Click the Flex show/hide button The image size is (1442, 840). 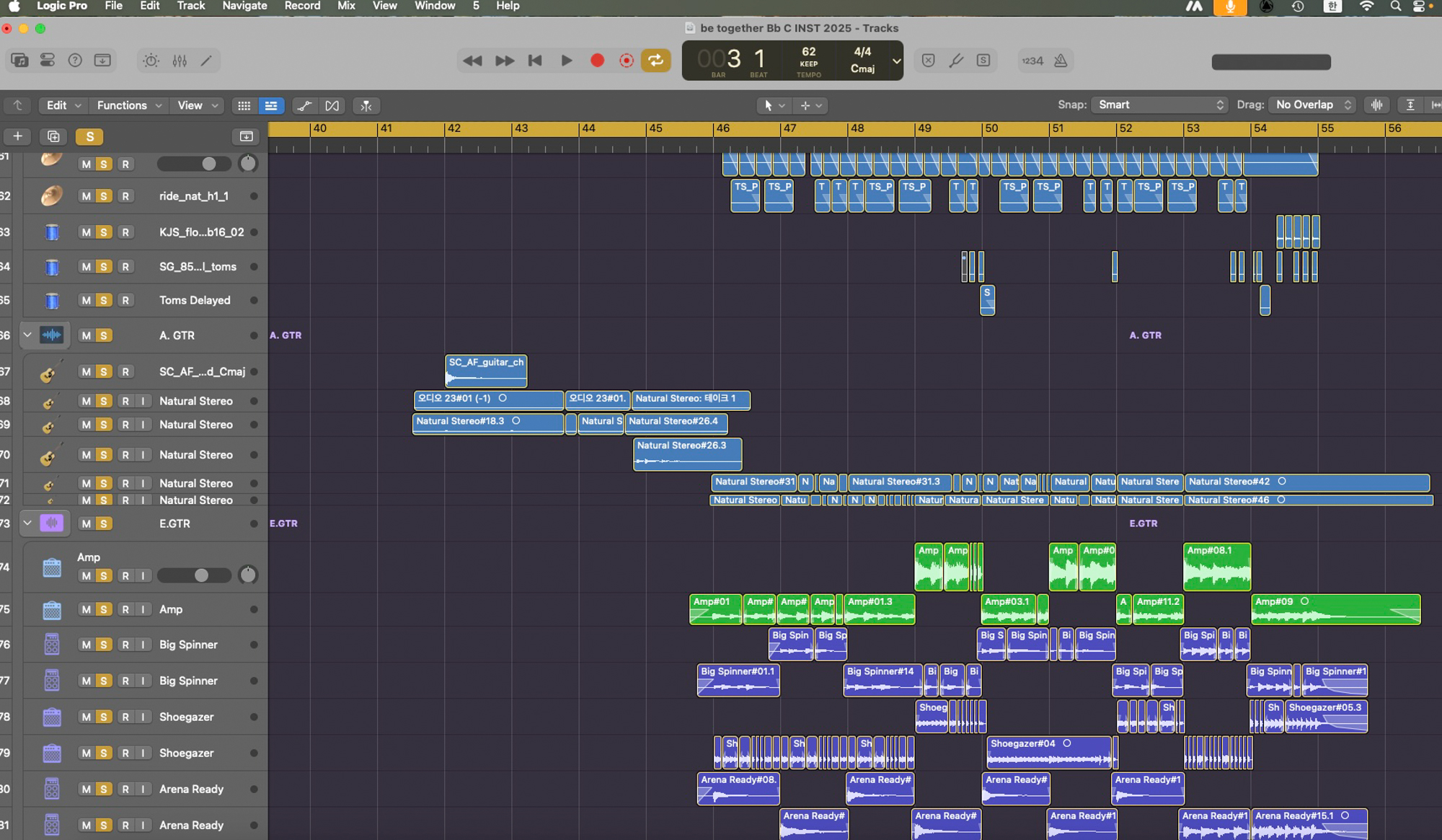point(332,106)
